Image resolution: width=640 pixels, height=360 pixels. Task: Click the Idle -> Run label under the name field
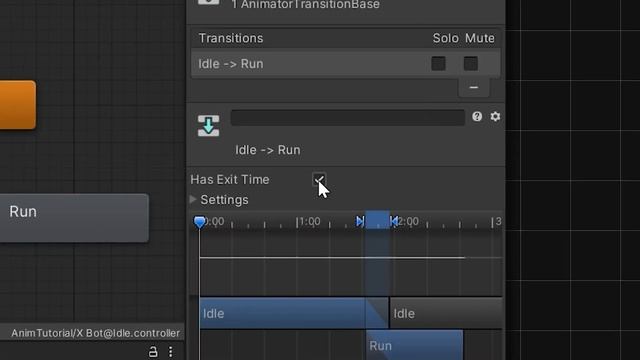tap(268, 150)
